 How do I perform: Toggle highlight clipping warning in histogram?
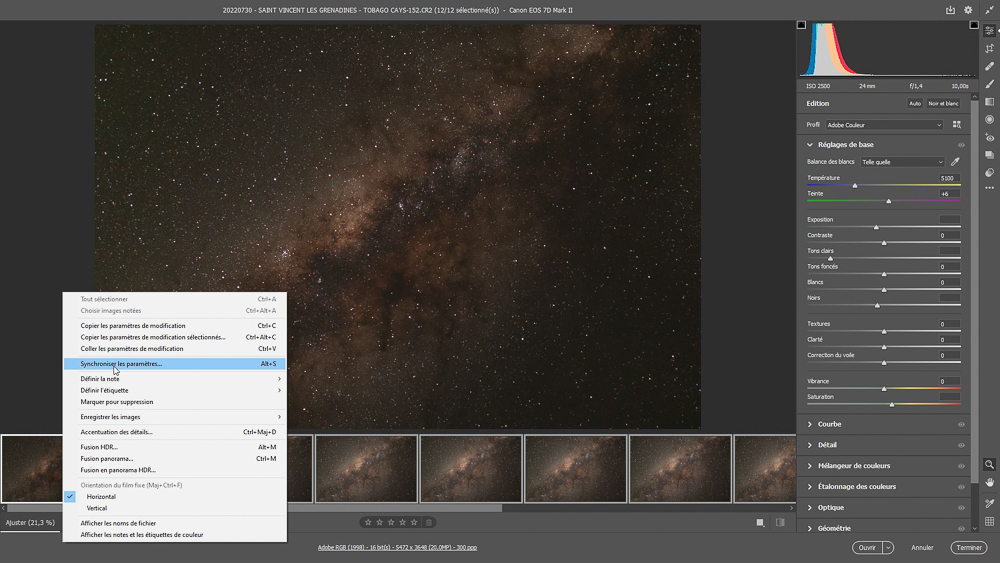tap(974, 25)
